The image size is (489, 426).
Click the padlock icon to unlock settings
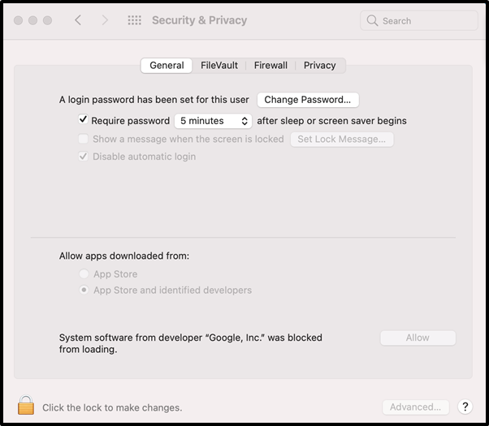click(26, 405)
